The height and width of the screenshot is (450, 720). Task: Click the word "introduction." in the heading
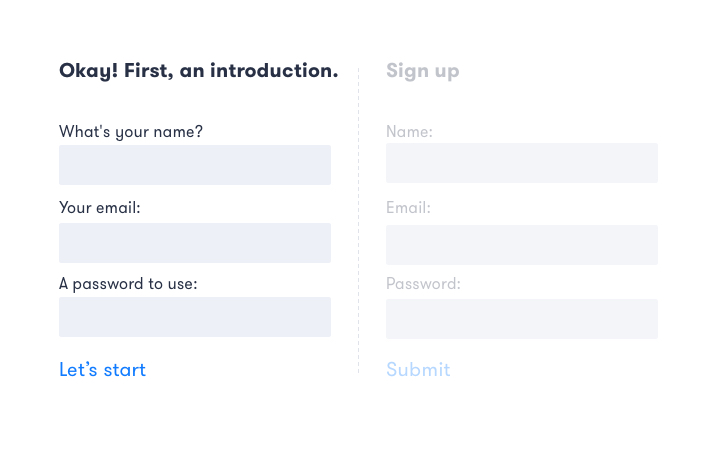tap(274, 70)
